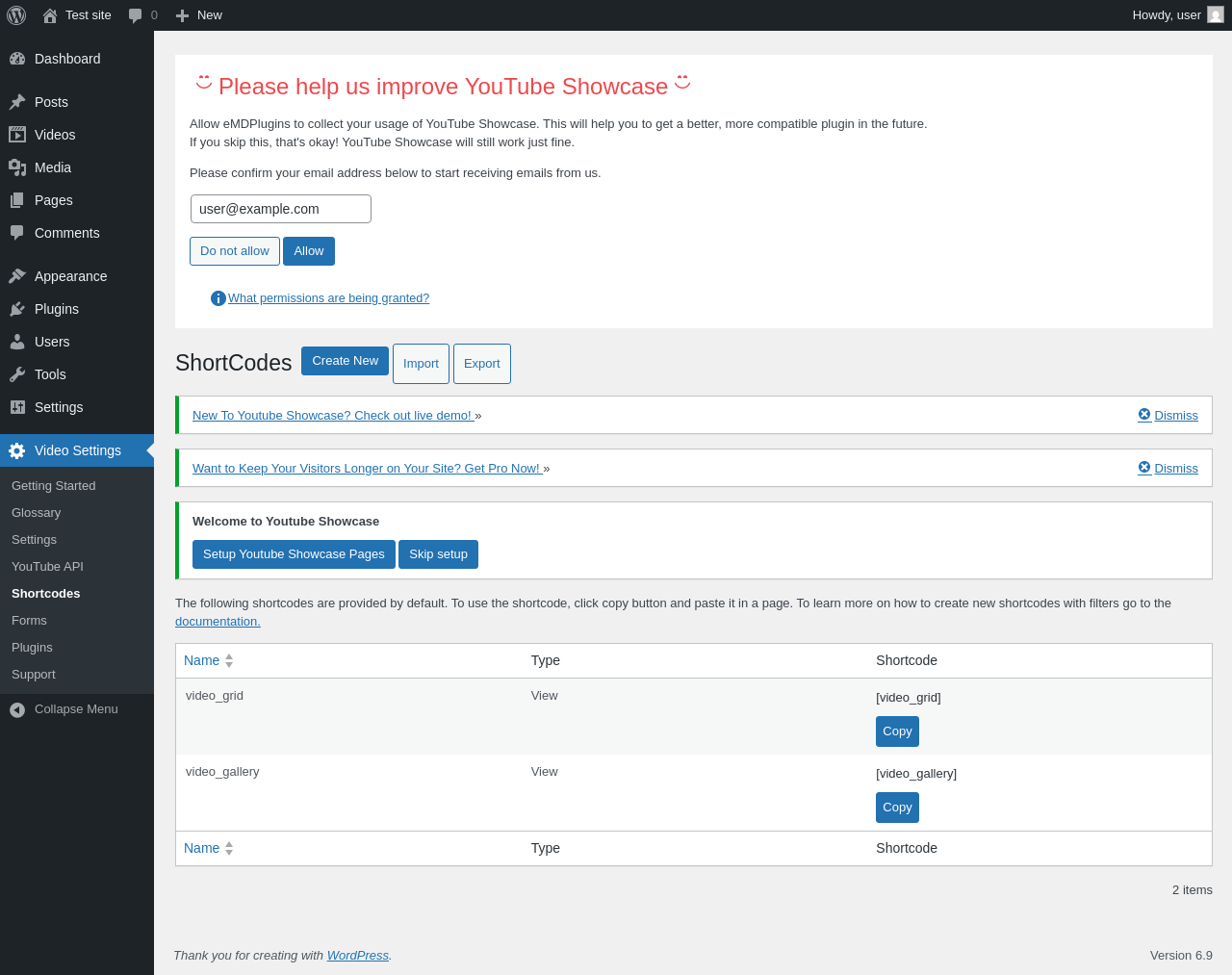Open Forms submenu item
The height and width of the screenshot is (975, 1232).
click(30, 621)
